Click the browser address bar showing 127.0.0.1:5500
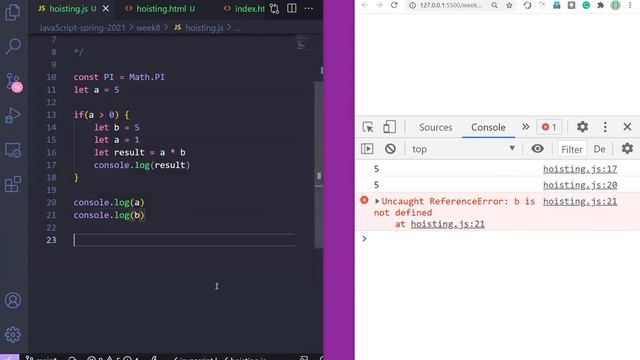 pos(451,5)
